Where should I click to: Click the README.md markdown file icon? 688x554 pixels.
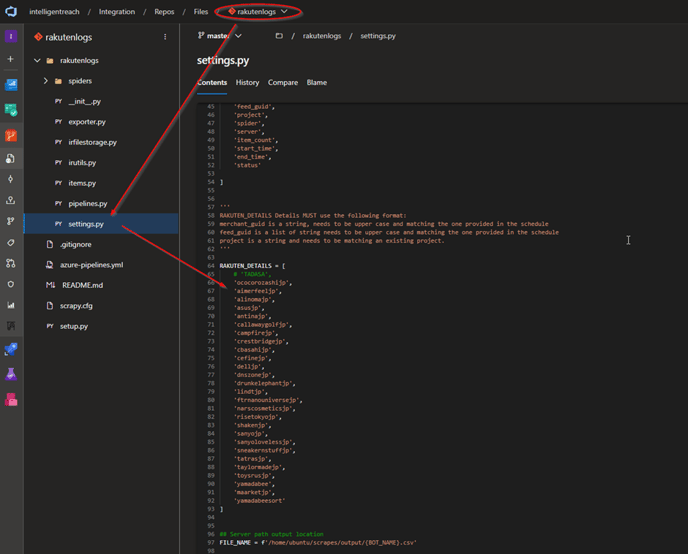[x=50, y=285]
